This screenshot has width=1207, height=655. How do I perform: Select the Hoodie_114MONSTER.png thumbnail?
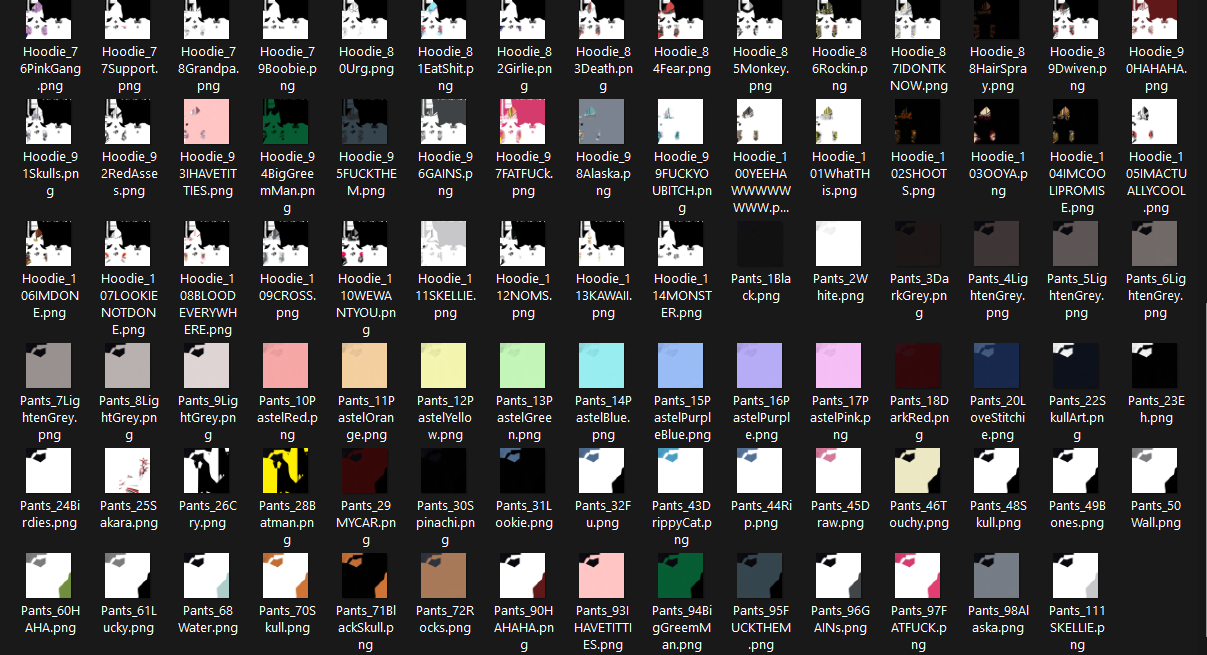(680, 245)
